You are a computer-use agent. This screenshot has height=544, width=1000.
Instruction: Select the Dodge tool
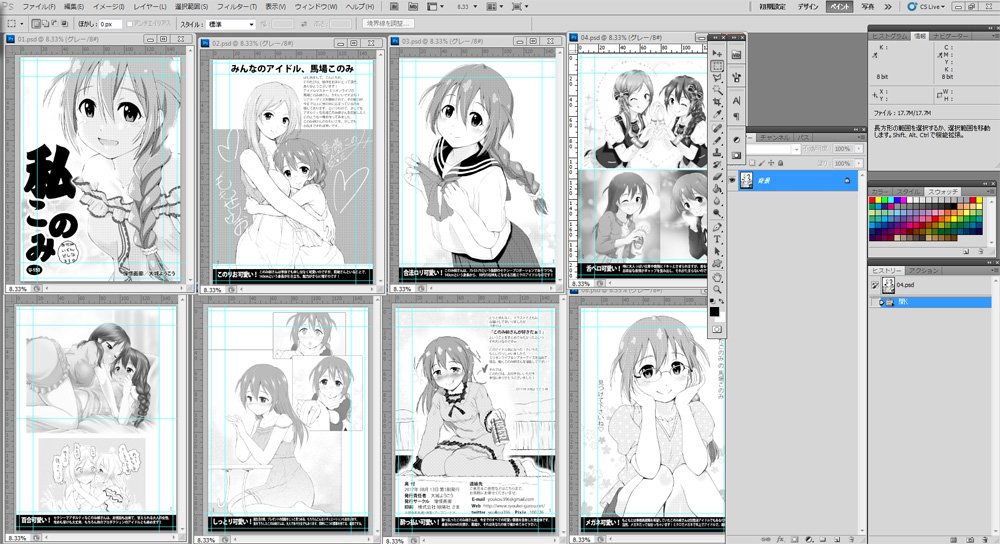(717, 213)
